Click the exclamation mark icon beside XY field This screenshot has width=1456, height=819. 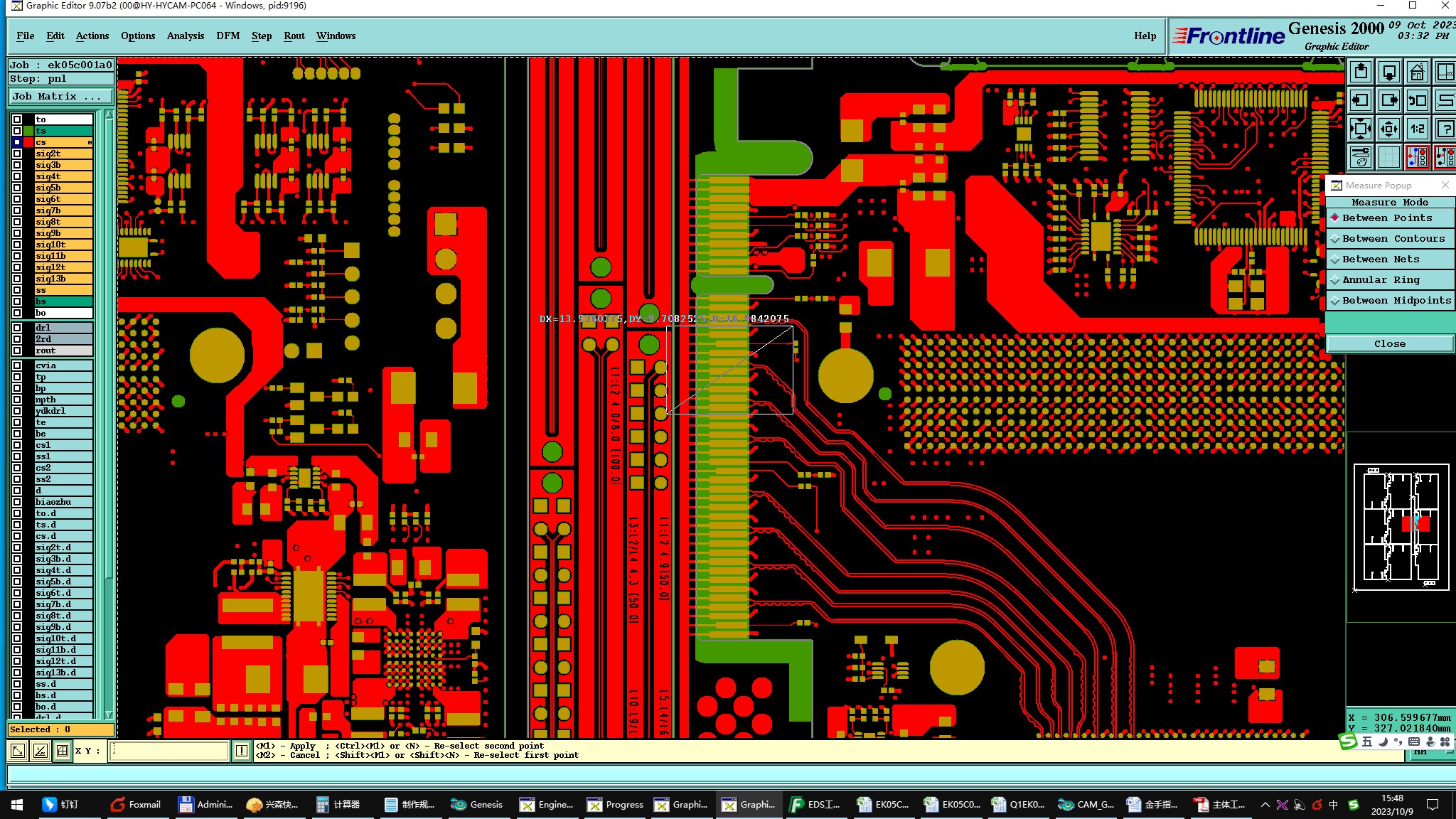click(242, 750)
